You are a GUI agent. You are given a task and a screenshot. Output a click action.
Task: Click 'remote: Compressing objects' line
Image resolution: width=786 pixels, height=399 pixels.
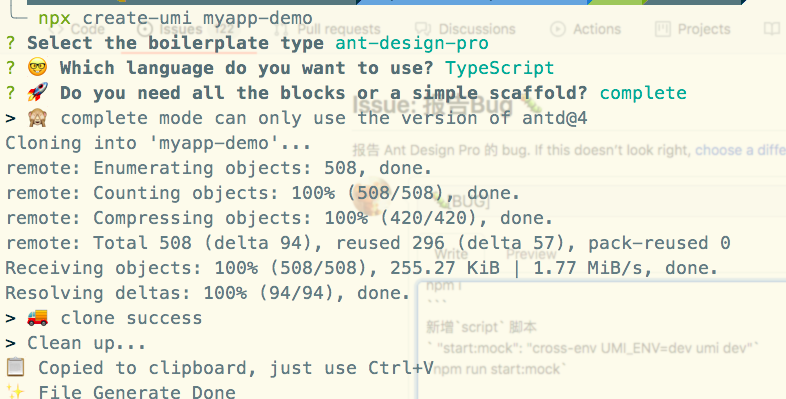279,219
